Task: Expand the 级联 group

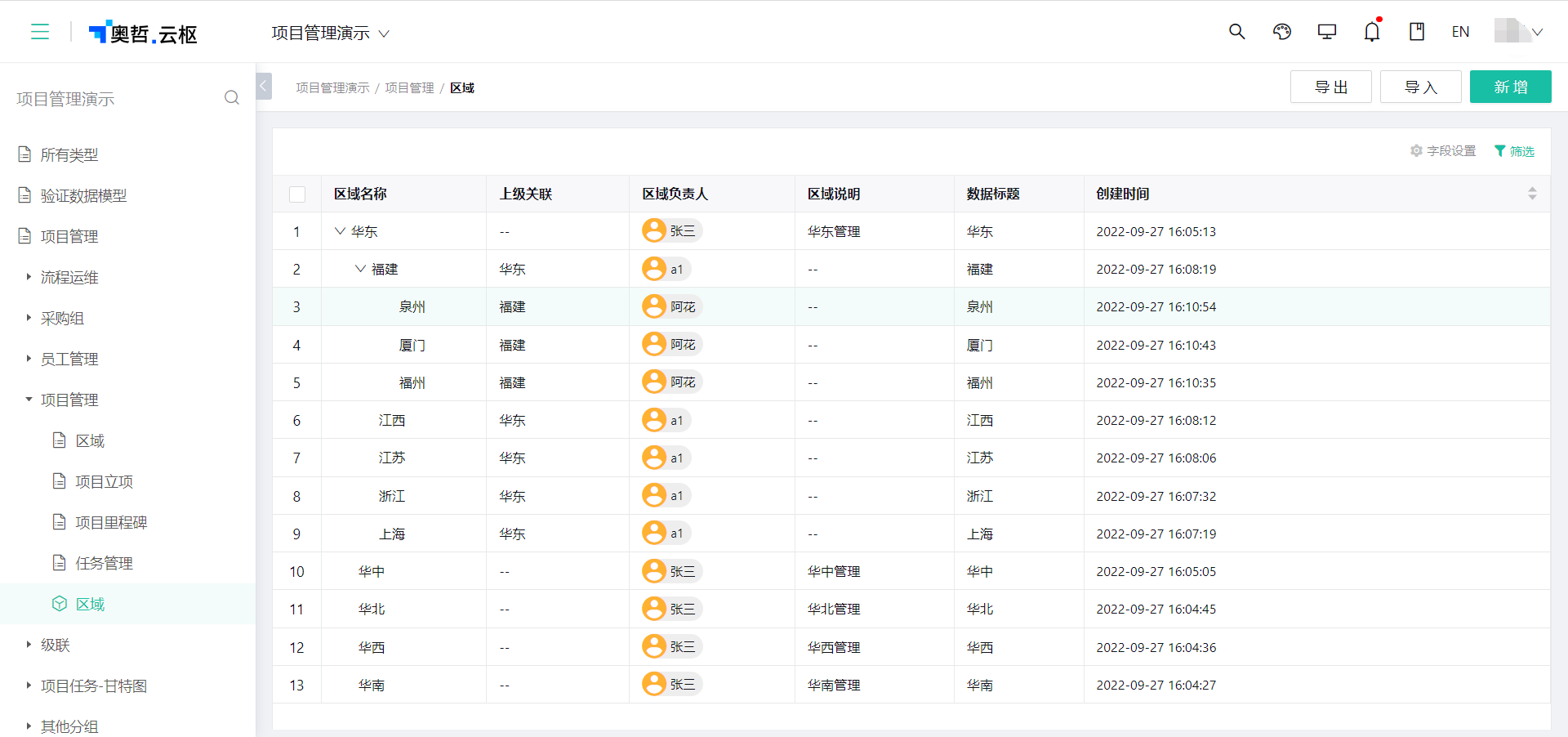Action: (55, 645)
